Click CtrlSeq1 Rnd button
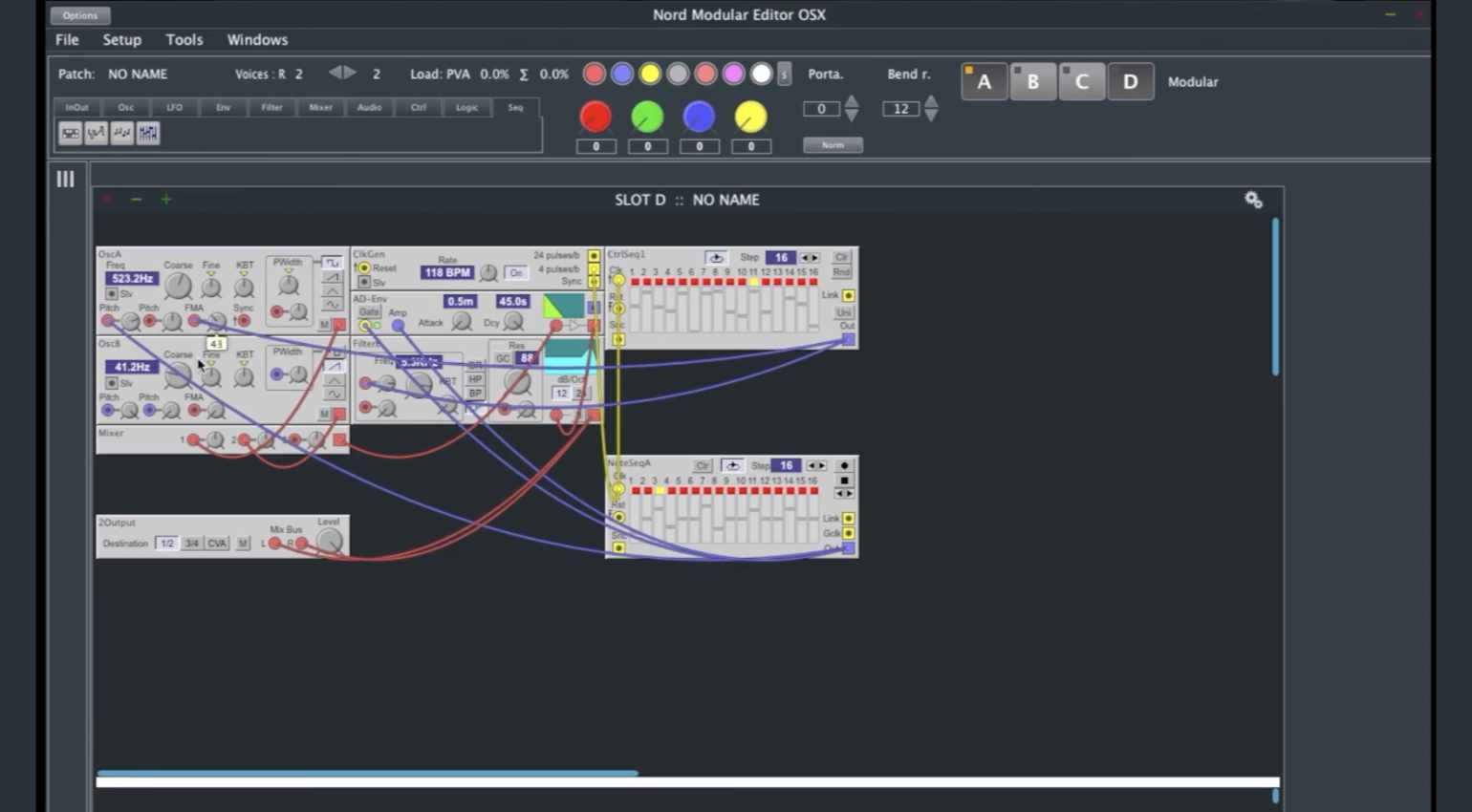Screen dimensions: 1472x812 coord(841,272)
